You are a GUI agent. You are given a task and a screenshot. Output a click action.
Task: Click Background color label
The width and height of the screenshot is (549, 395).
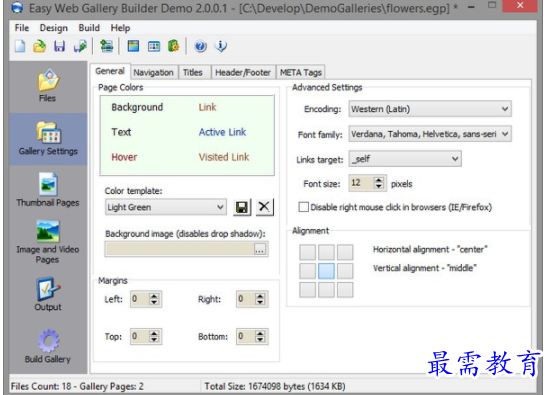click(x=137, y=107)
